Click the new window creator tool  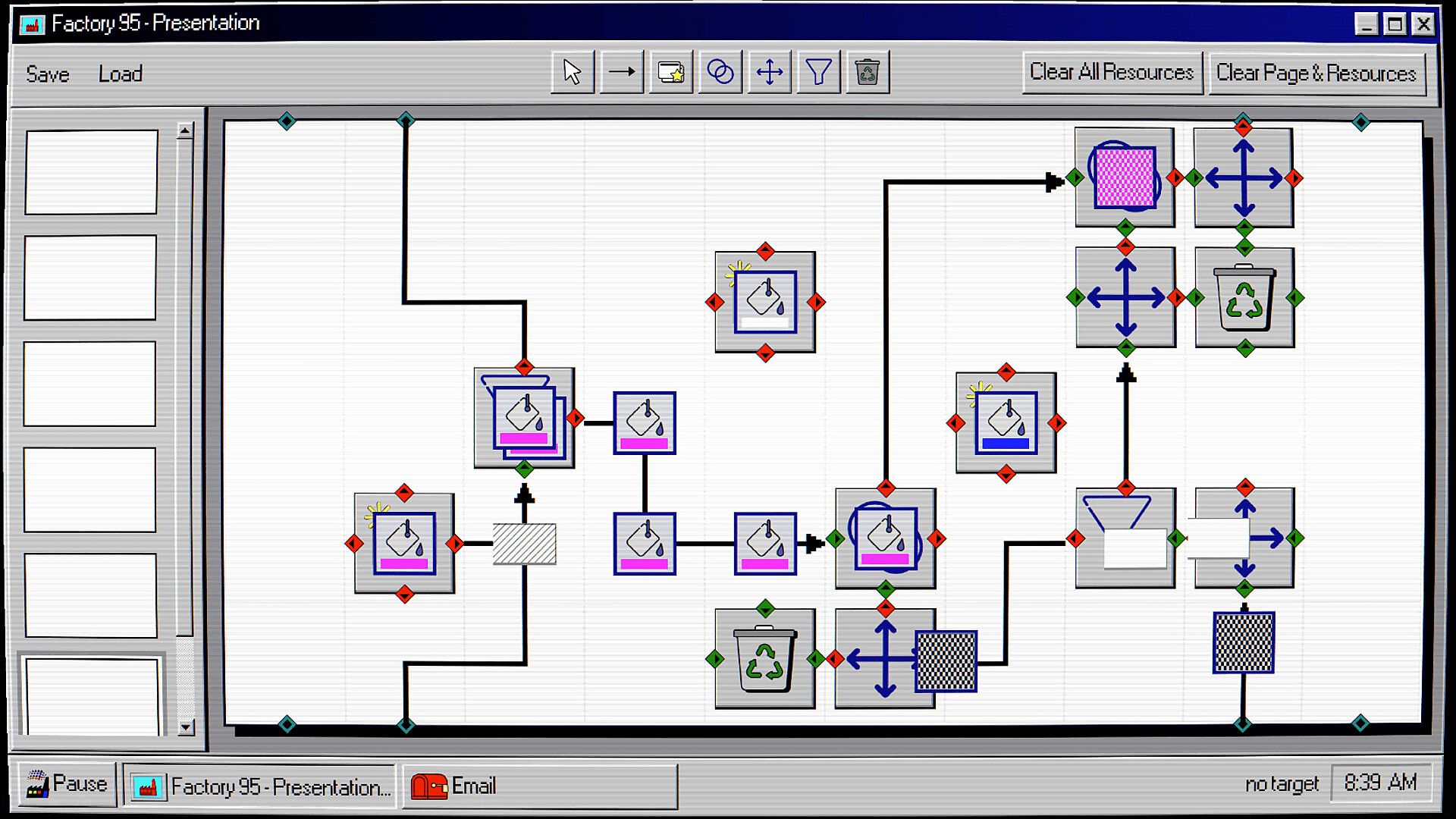671,73
